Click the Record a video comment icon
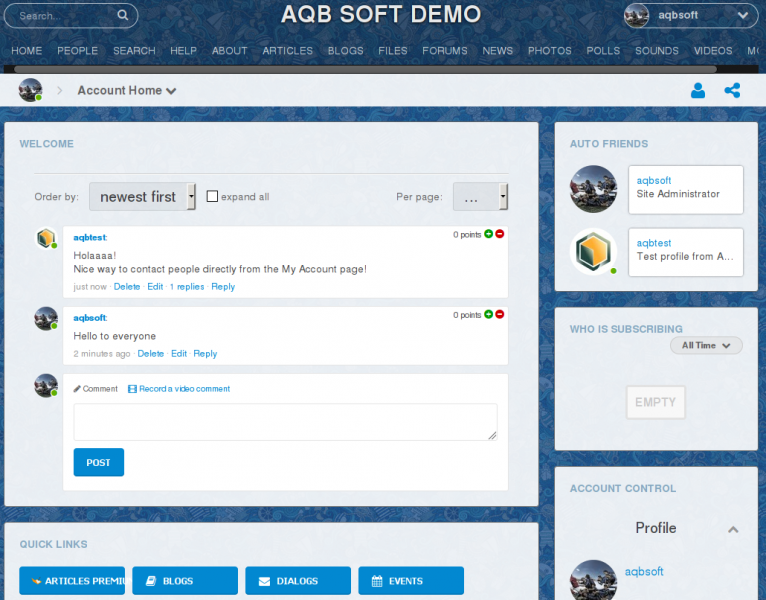This screenshot has width=766, height=600. coord(132,389)
